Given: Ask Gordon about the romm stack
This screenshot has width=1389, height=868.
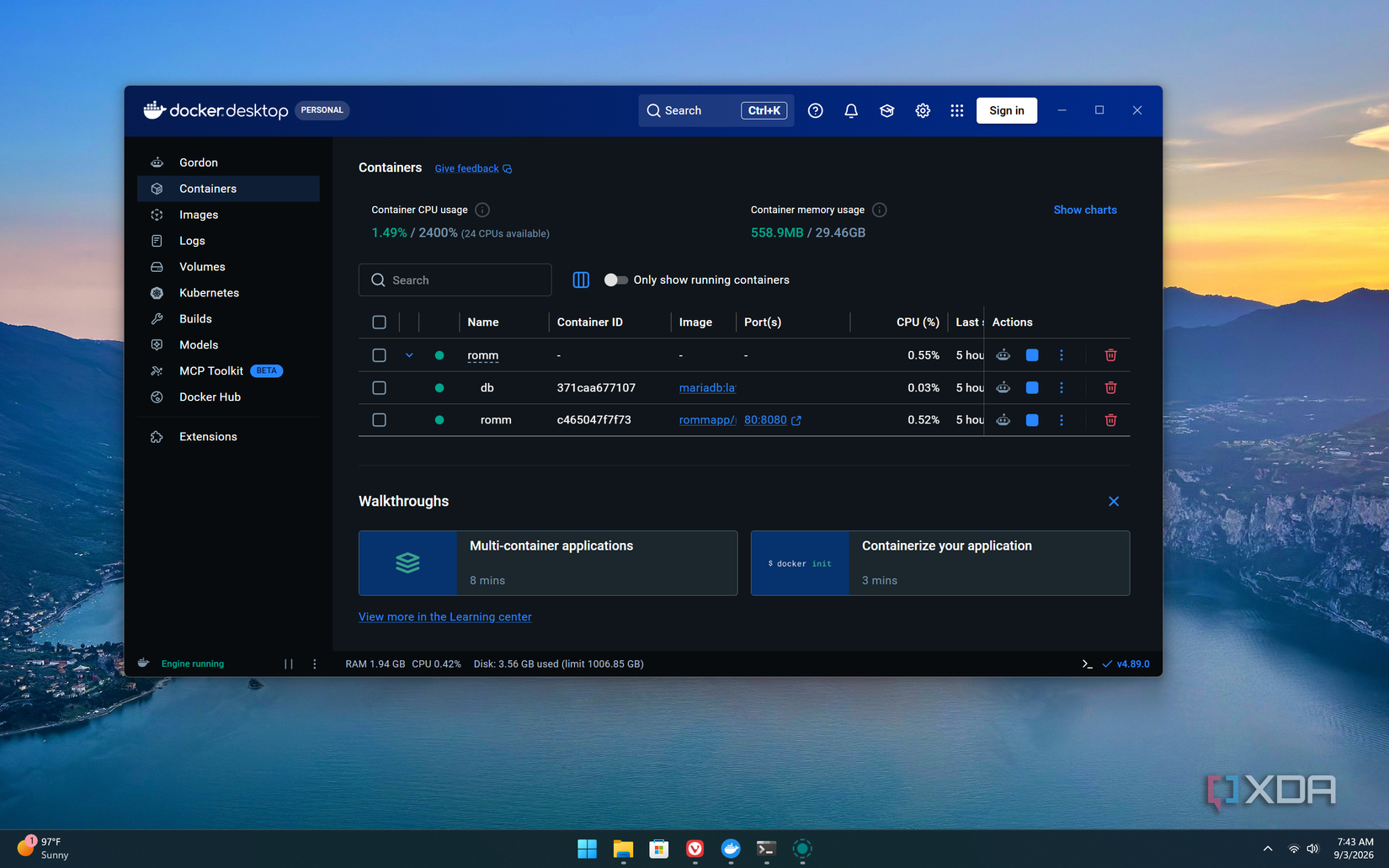Looking at the screenshot, I should 1003,355.
